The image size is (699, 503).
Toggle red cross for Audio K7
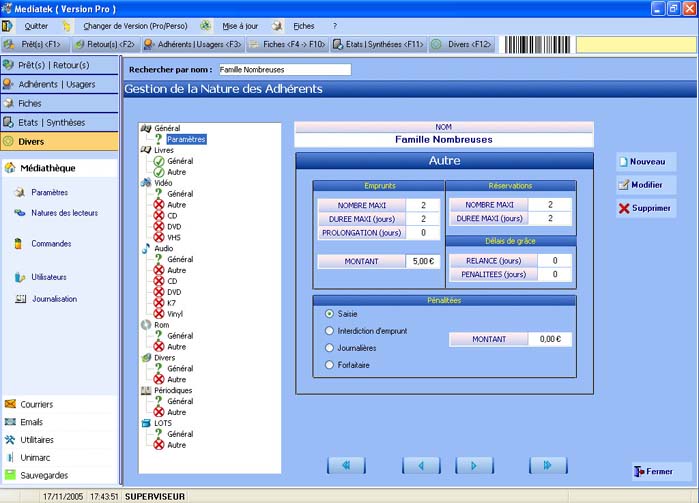(159, 303)
